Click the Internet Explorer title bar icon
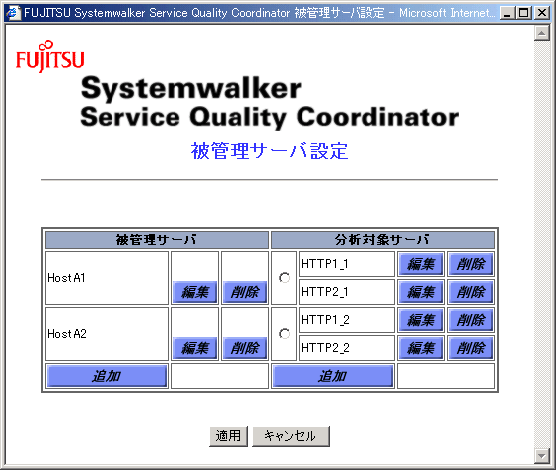Viewport: 556px width, 470px height. (x=13, y=13)
